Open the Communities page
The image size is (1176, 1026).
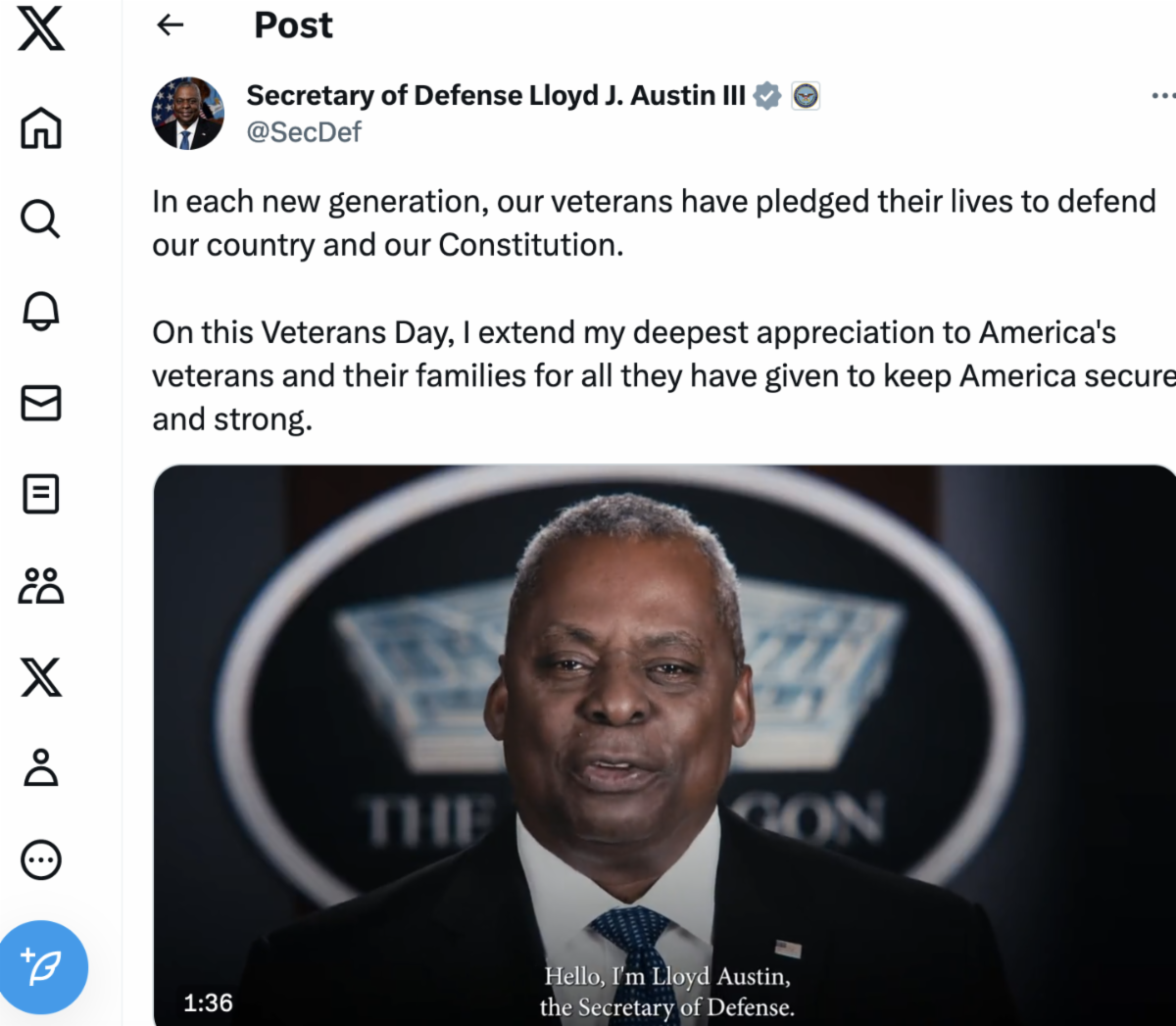point(41,586)
